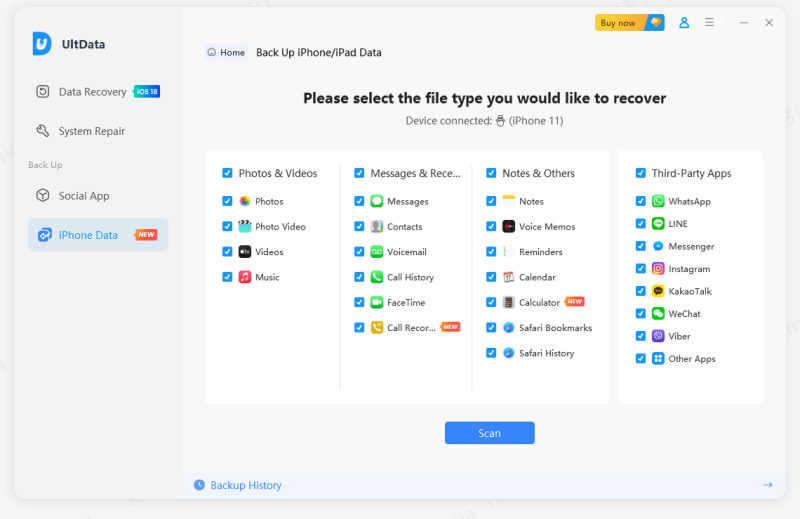
Task: Click the Calendar icon
Action: click(x=509, y=277)
